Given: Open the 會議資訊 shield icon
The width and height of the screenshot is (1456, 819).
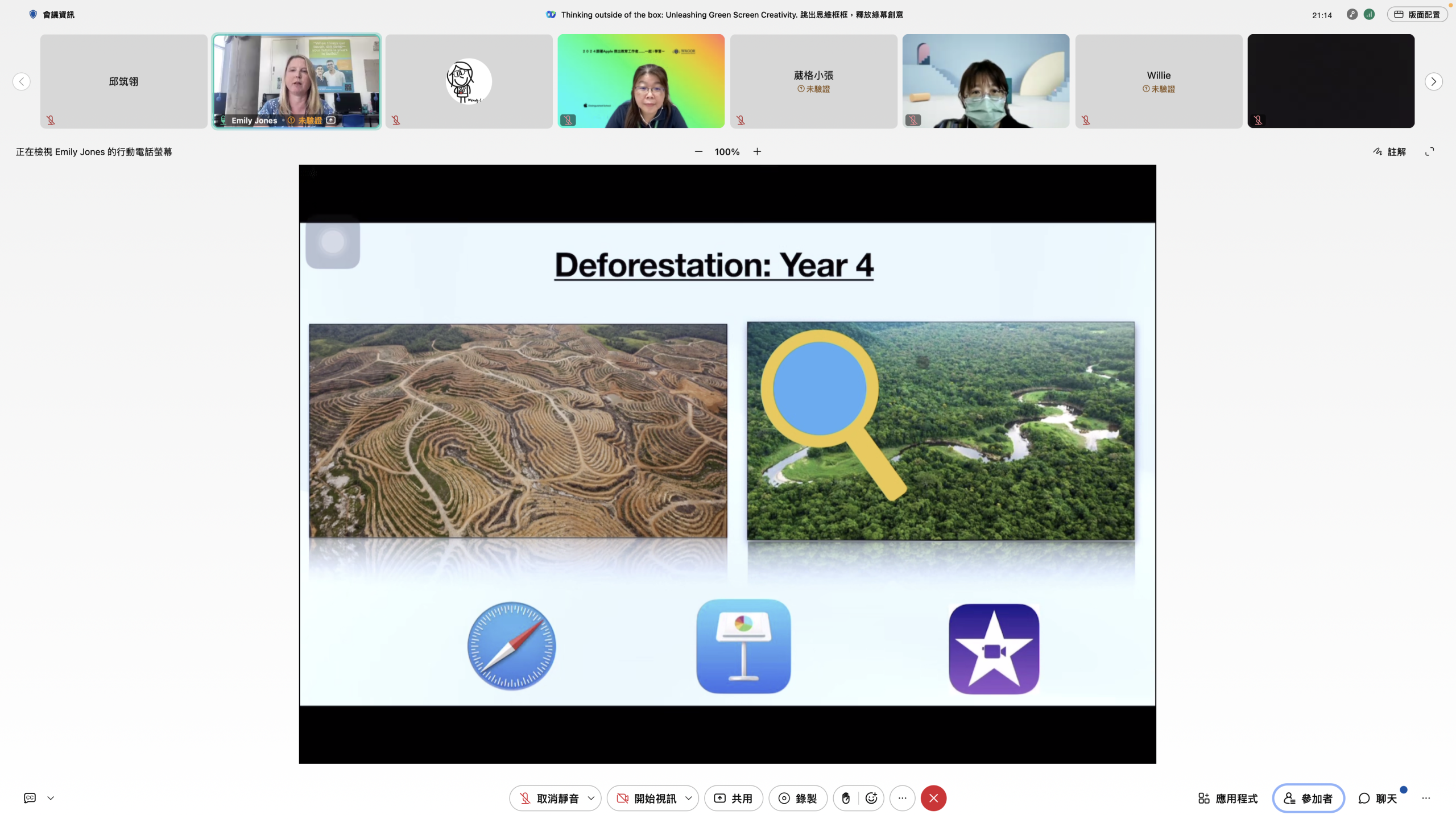Looking at the screenshot, I should point(33,14).
